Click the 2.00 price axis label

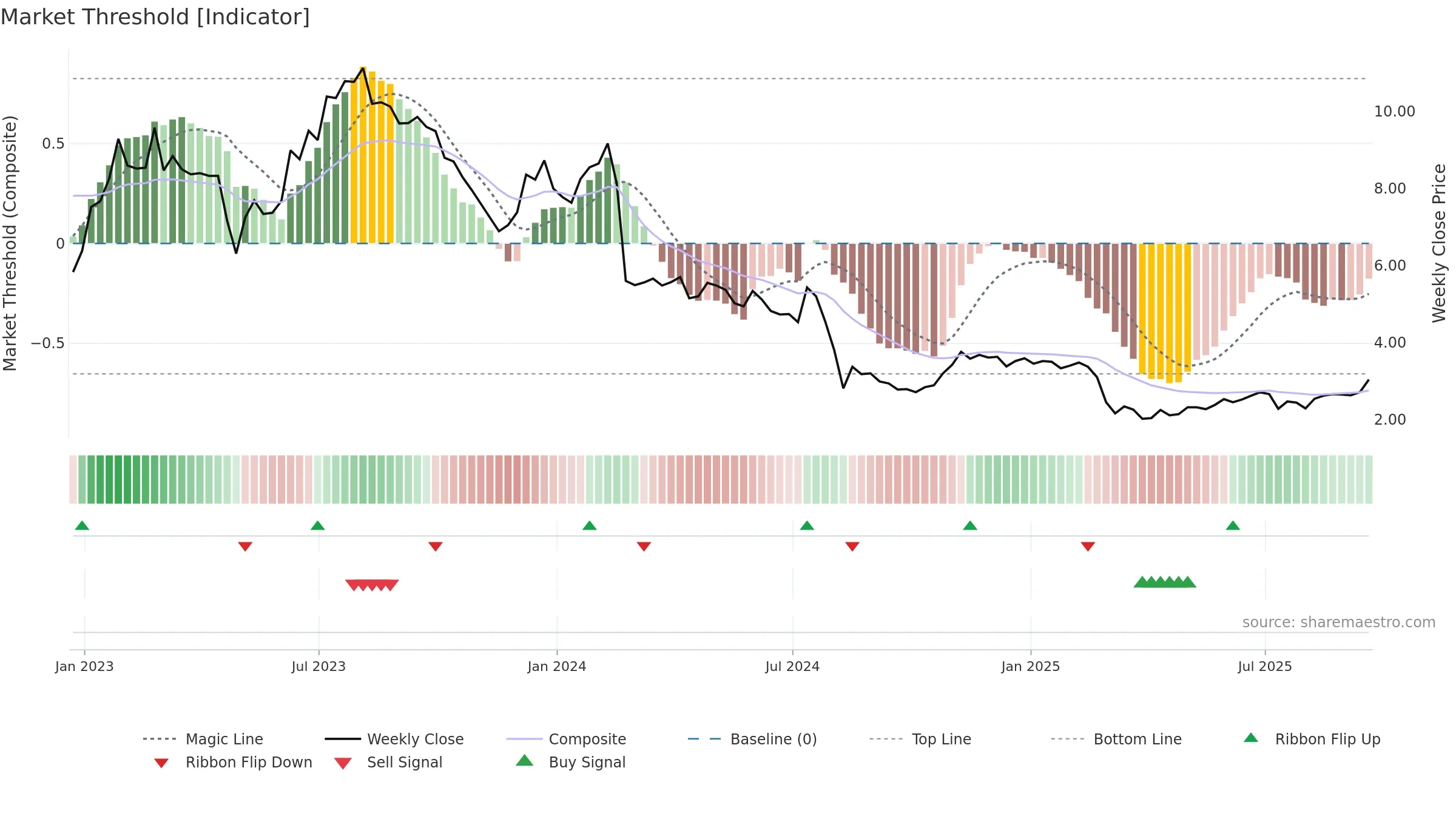(x=1390, y=420)
